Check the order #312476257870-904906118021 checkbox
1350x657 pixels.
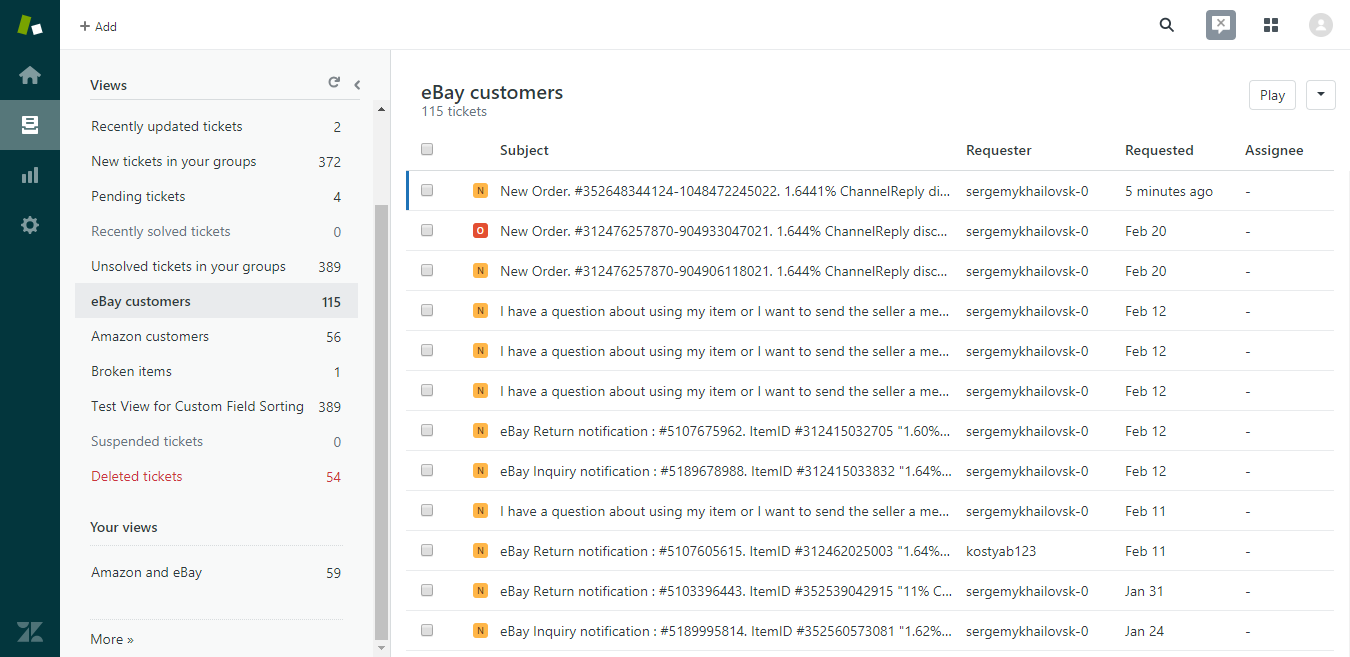(x=427, y=270)
